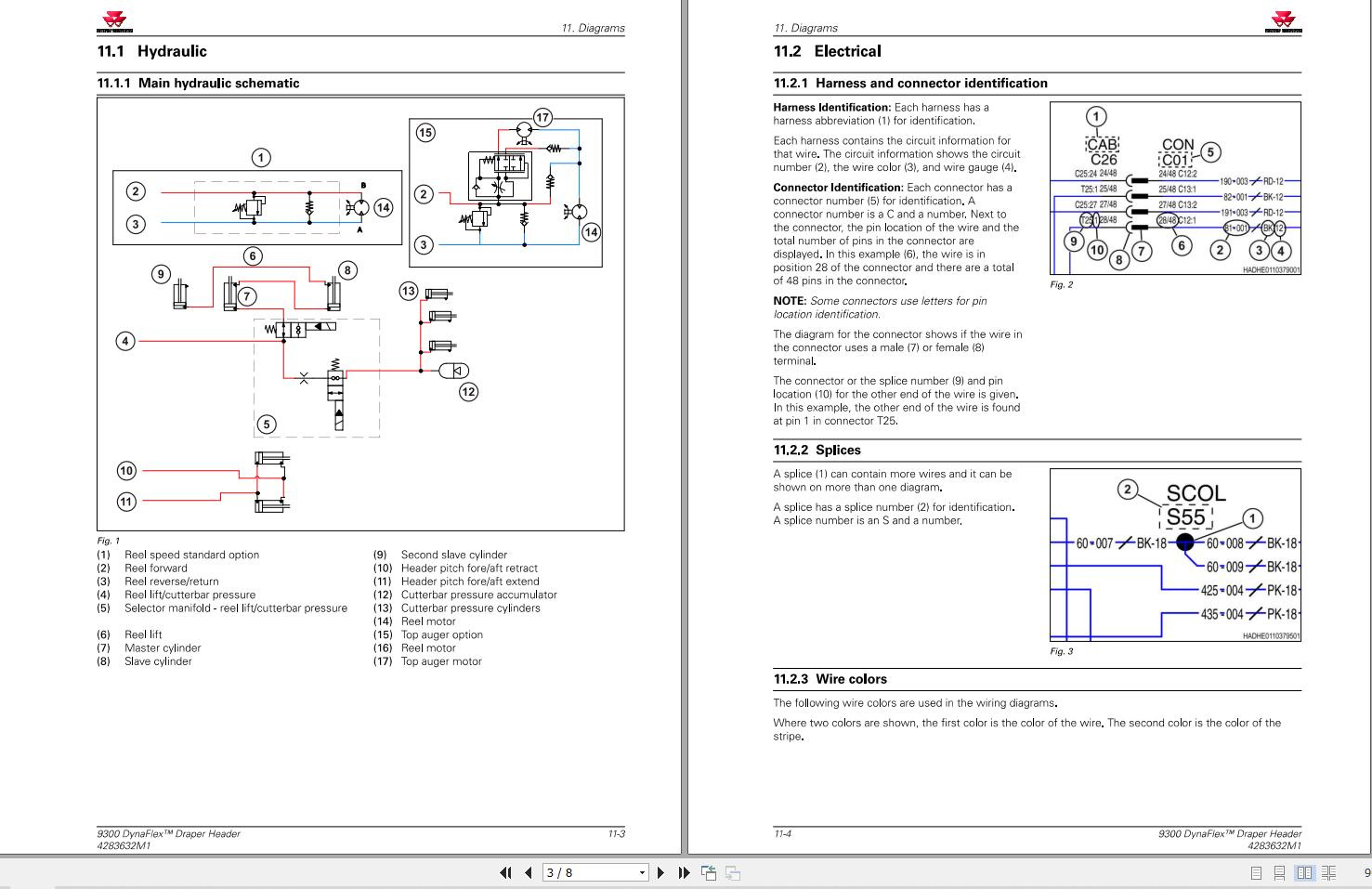Click the '11.1 Hydraulic' heading
This screenshot has width=1372, height=889.
click(151, 51)
